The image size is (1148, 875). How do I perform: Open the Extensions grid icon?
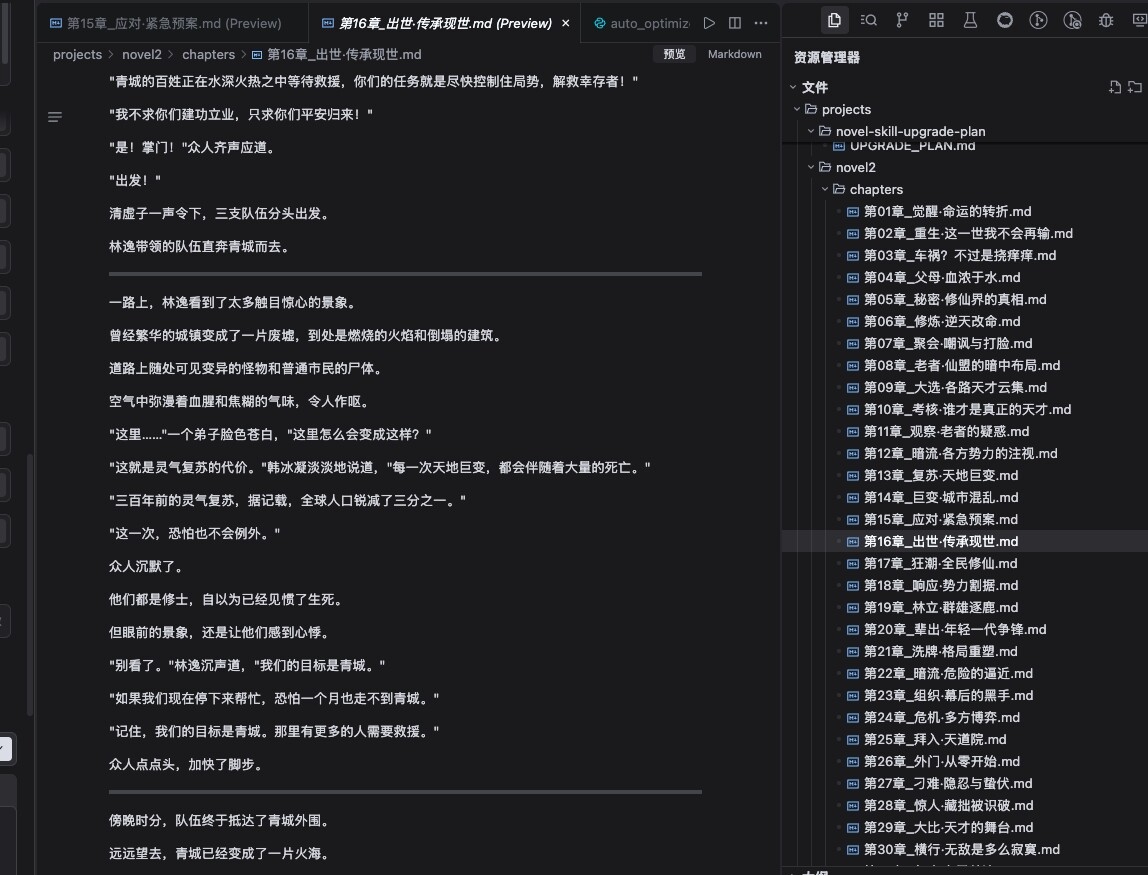tap(936, 19)
